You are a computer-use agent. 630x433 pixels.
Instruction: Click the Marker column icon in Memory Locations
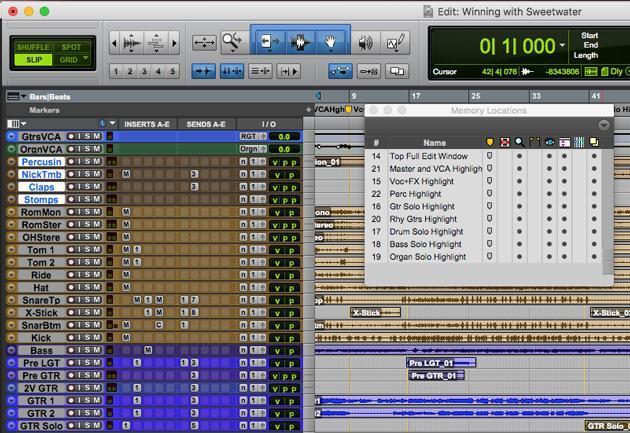489,142
